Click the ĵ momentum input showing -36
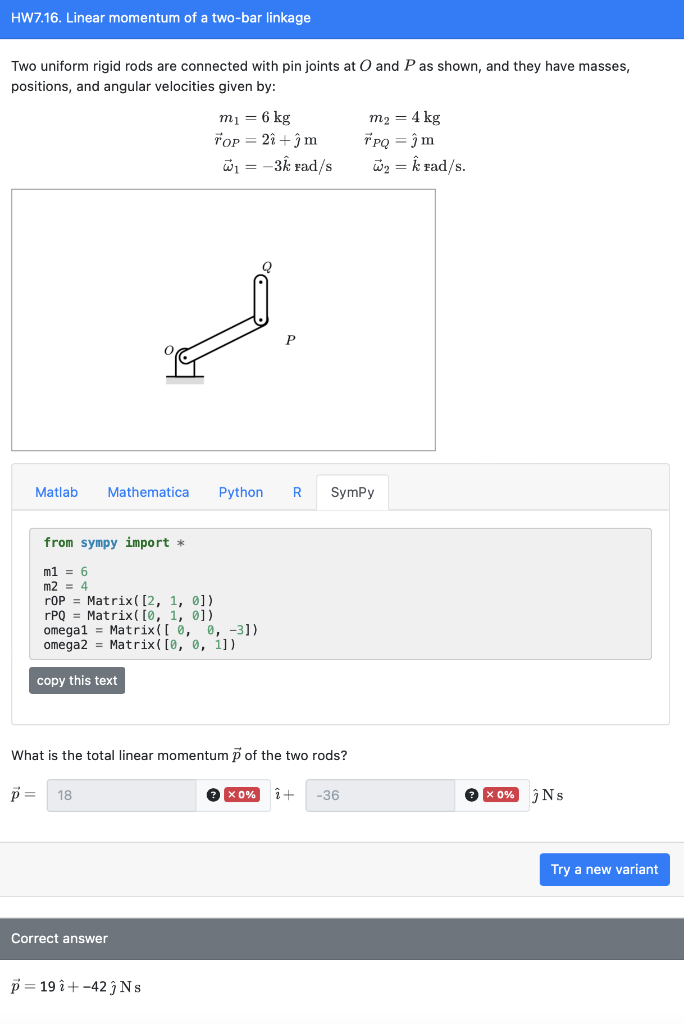 [380, 795]
